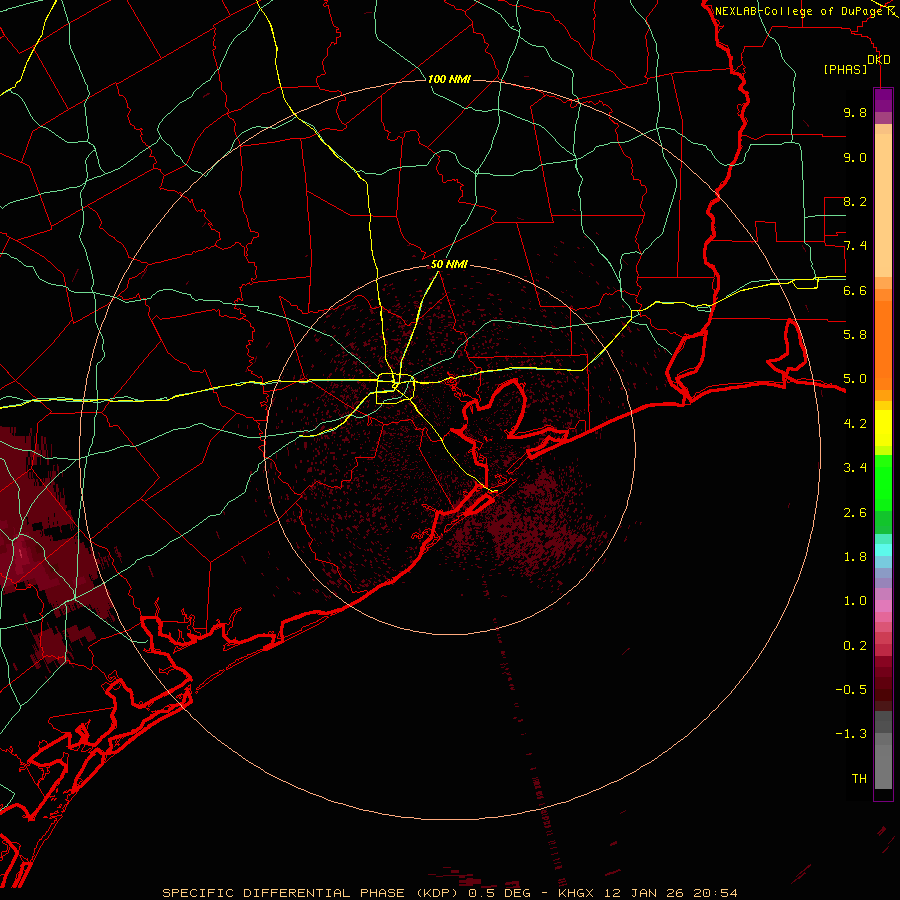
Task: Select the 9.0 scale value
Action: click(855, 157)
